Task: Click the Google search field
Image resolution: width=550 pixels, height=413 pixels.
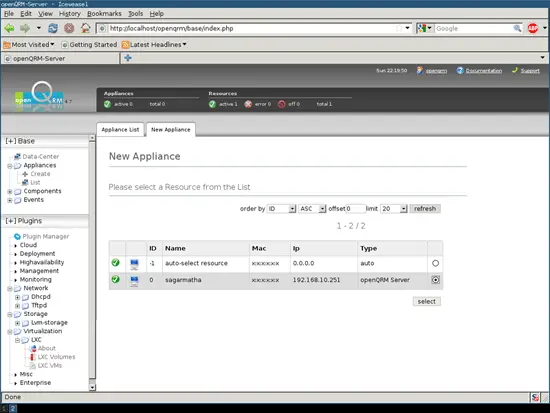Action: point(474,28)
